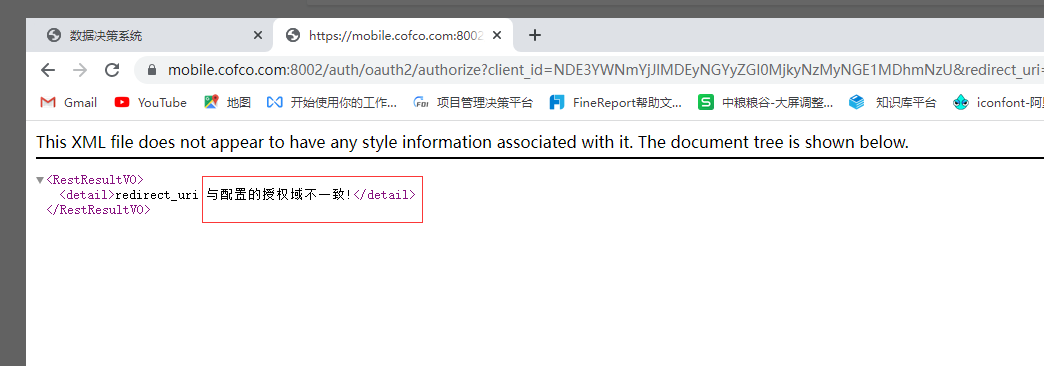Open the 地图 maps bookmark

coord(228,102)
